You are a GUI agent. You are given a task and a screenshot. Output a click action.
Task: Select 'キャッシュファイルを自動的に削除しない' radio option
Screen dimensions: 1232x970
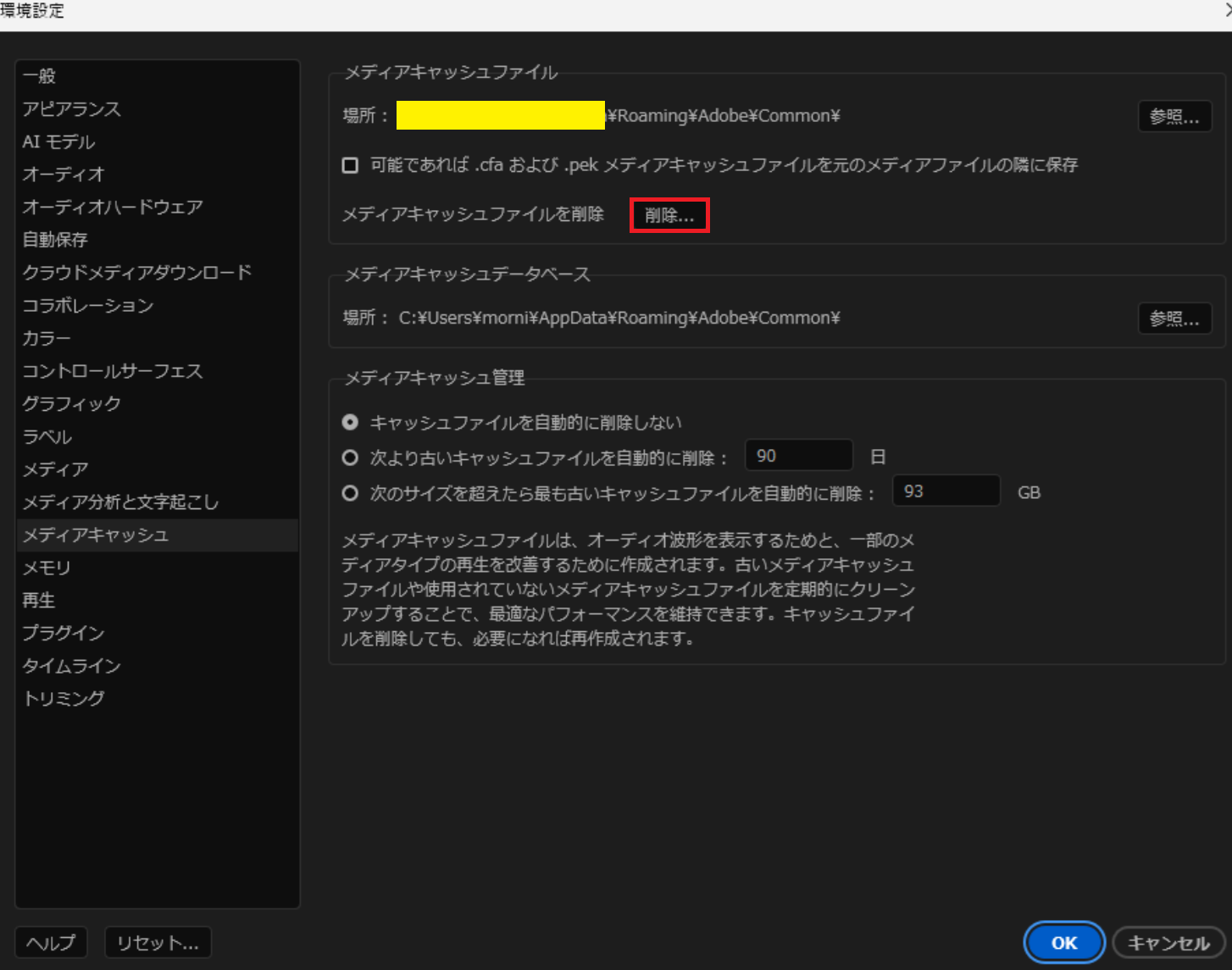350,422
